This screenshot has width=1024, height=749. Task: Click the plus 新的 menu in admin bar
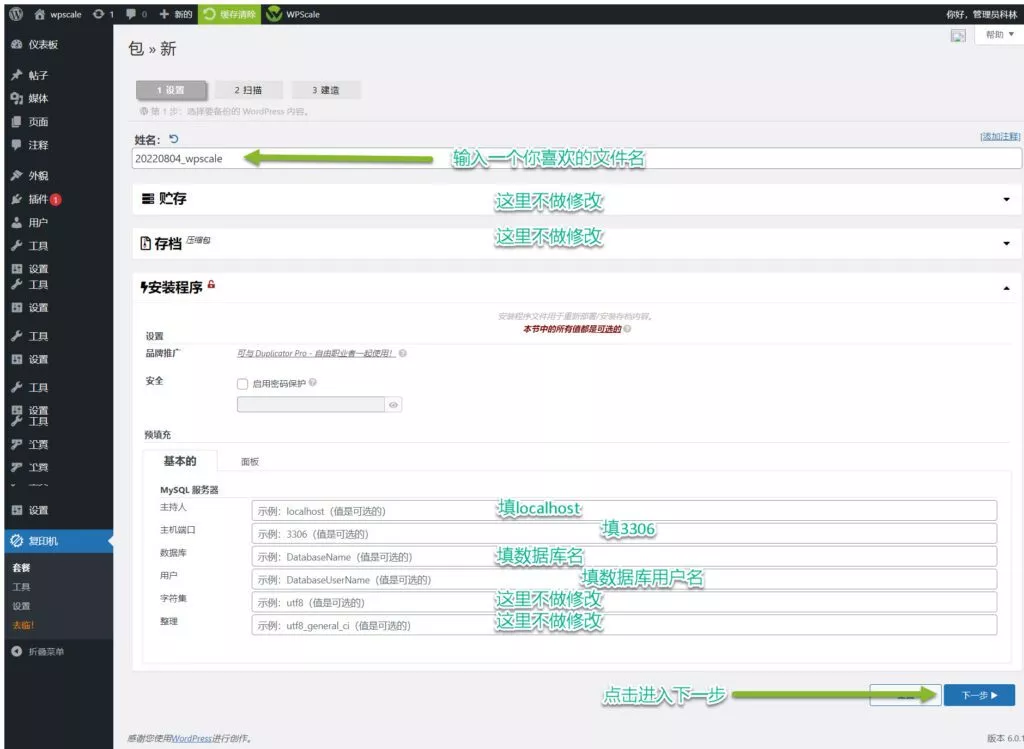pyautogui.click(x=176, y=14)
